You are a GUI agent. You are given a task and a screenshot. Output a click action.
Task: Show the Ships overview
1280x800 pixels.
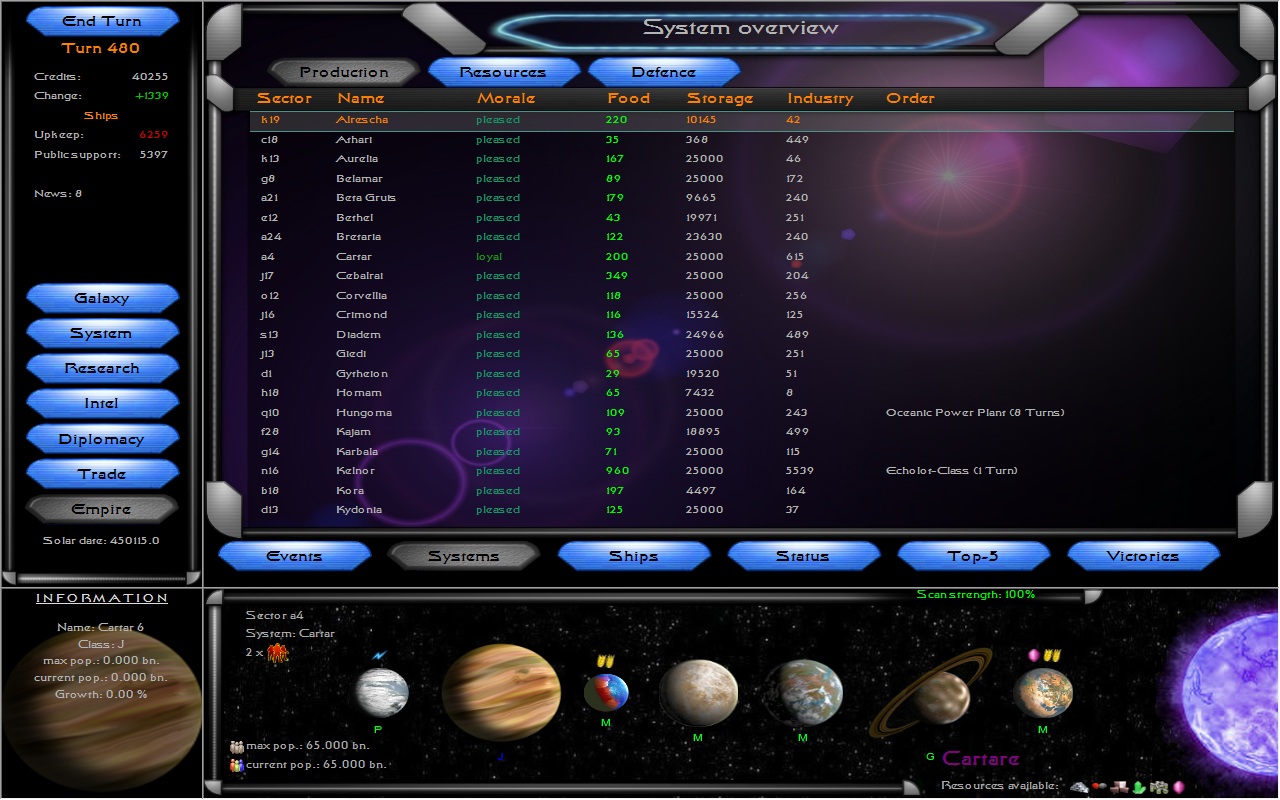633,556
